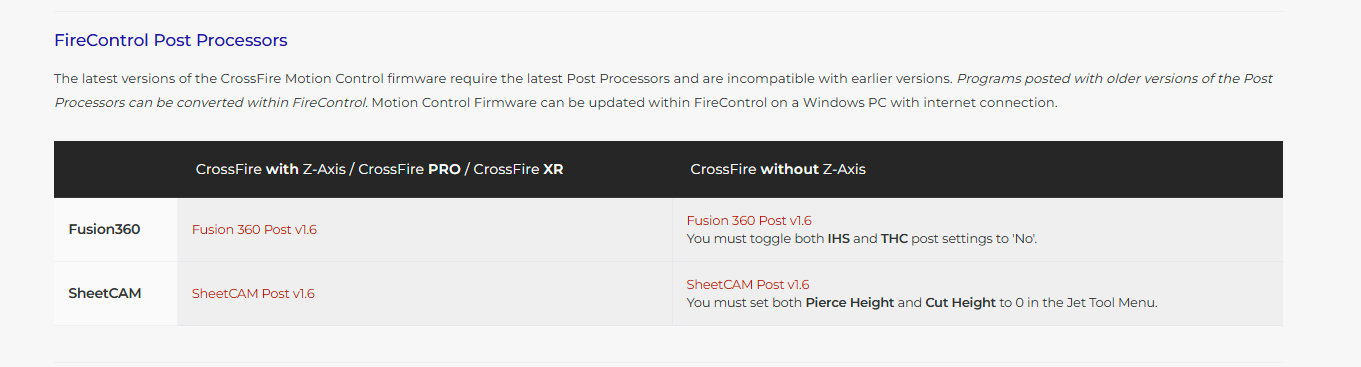Select the Fusion360 row label
The height and width of the screenshot is (367, 1361).
pyautogui.click(x=104, y=229)
